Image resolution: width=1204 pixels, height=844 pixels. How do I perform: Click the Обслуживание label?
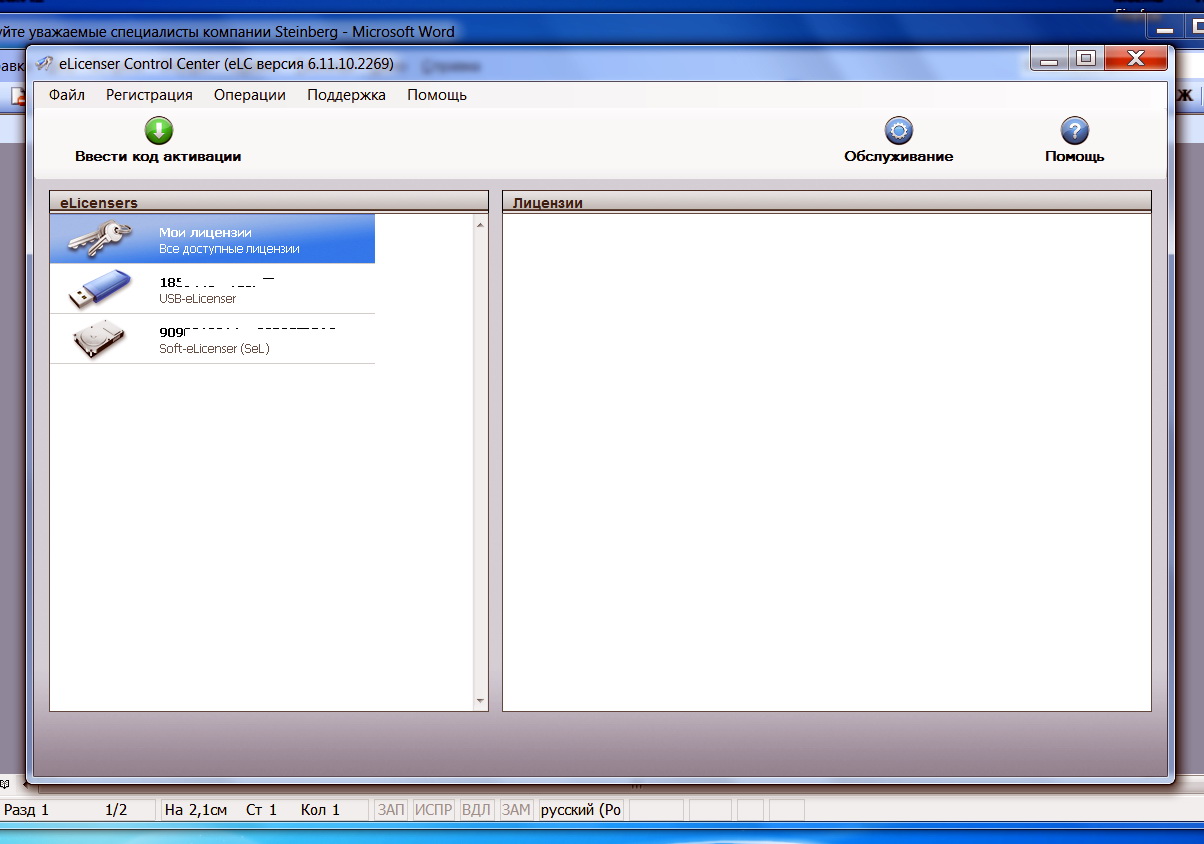point(898,156)
